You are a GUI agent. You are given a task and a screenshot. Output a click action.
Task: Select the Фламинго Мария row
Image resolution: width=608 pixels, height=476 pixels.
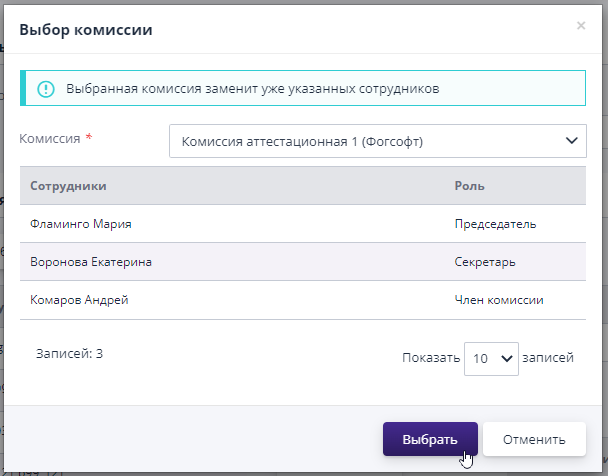pos(81,224)
